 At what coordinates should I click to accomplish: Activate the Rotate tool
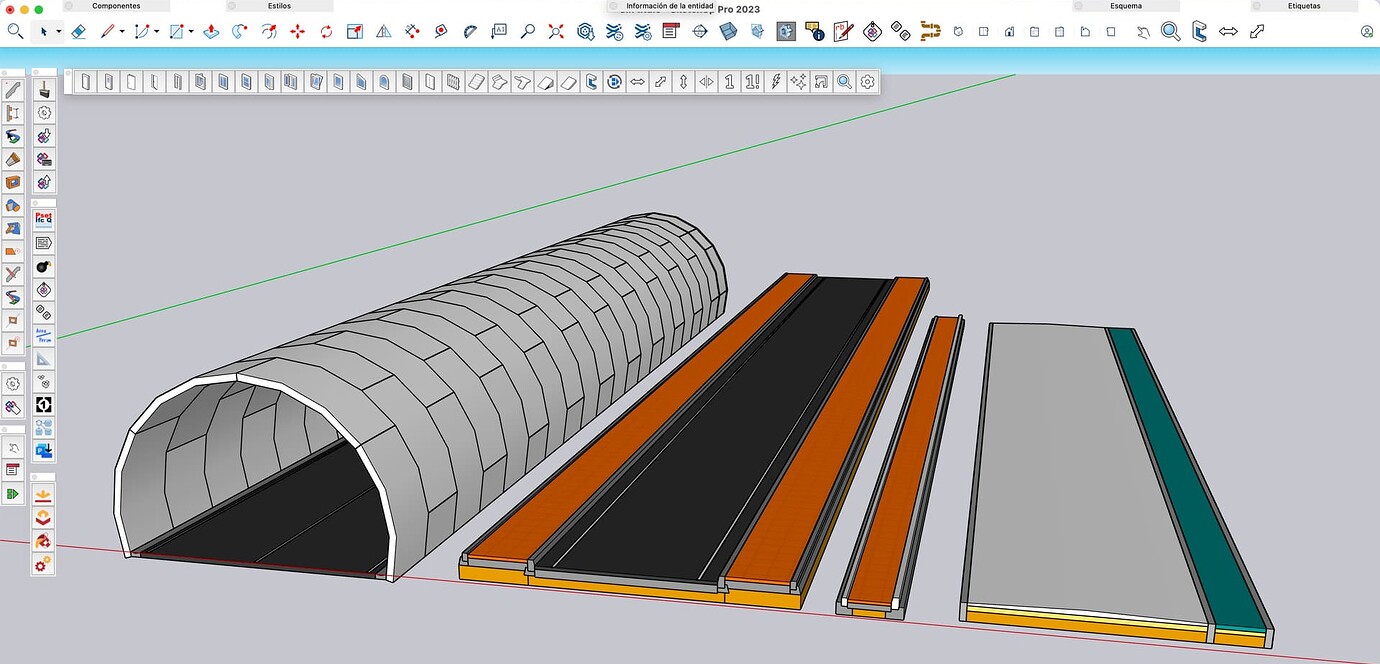click(325, 31)
